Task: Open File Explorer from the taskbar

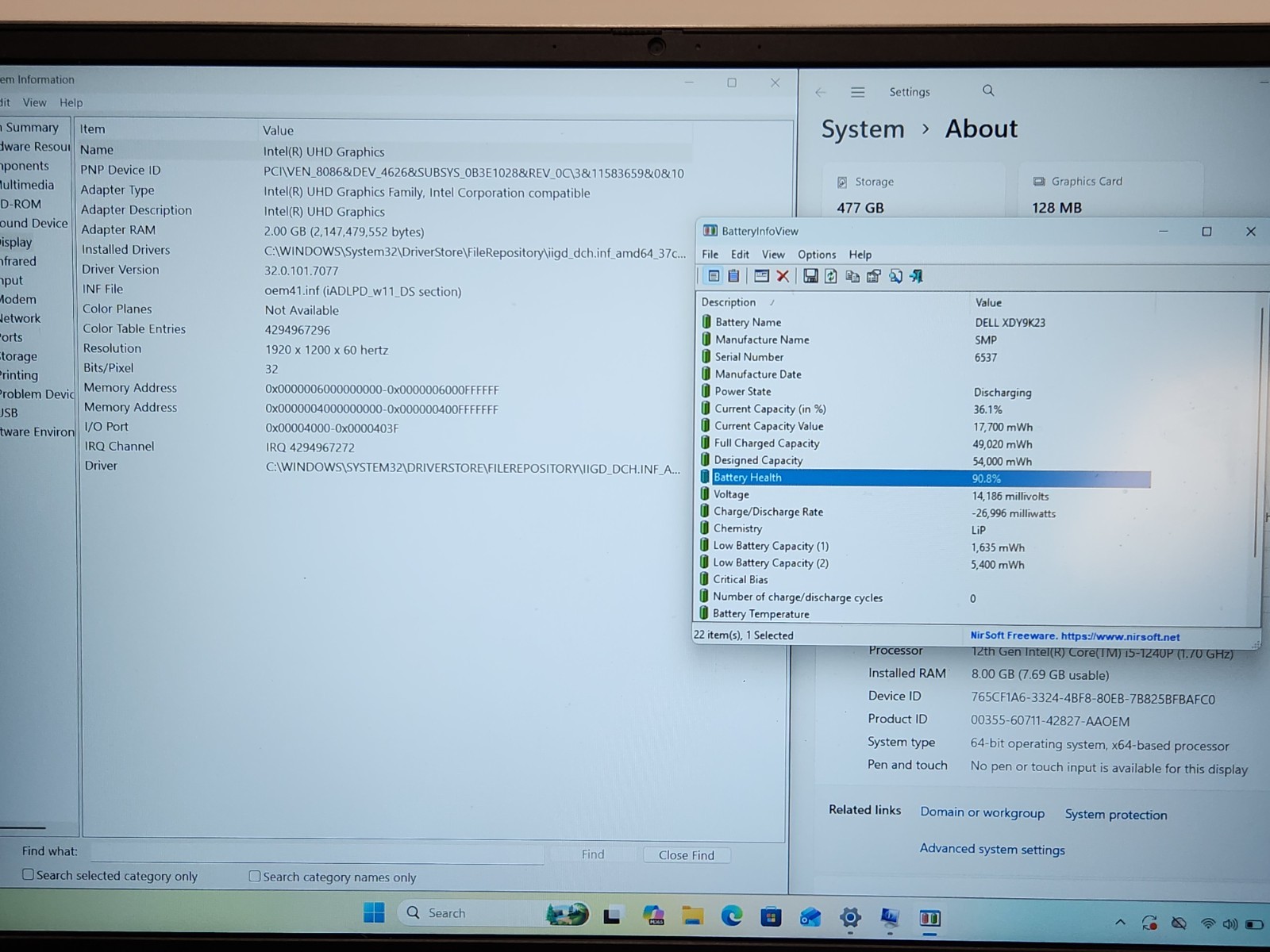Action: pyautogui.click(x=693, y=916)
